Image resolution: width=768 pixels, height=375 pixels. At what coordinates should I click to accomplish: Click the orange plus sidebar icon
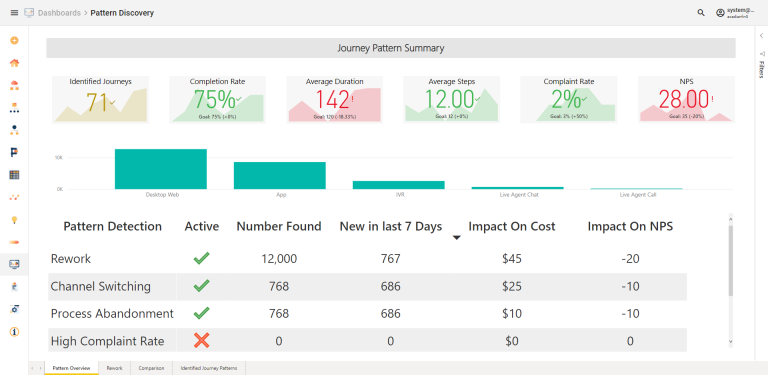point(14,41)
